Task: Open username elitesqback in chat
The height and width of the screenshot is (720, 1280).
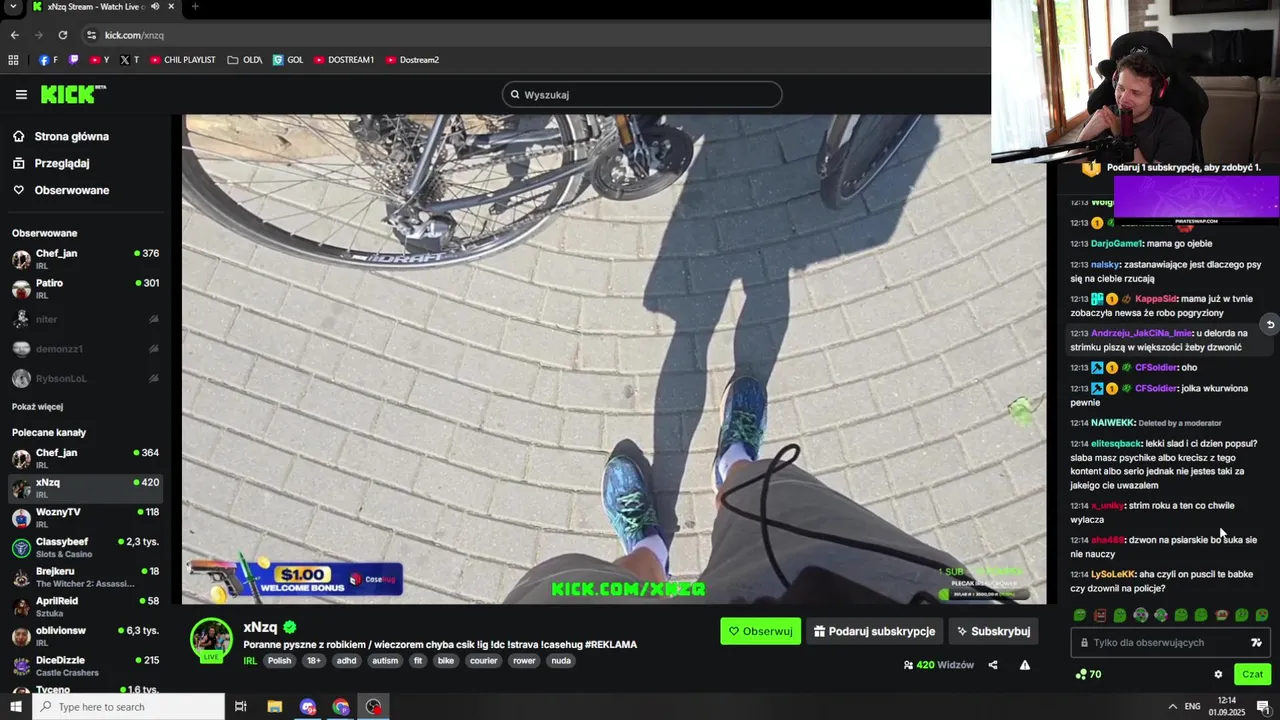Action: (x=1116, y=443)
